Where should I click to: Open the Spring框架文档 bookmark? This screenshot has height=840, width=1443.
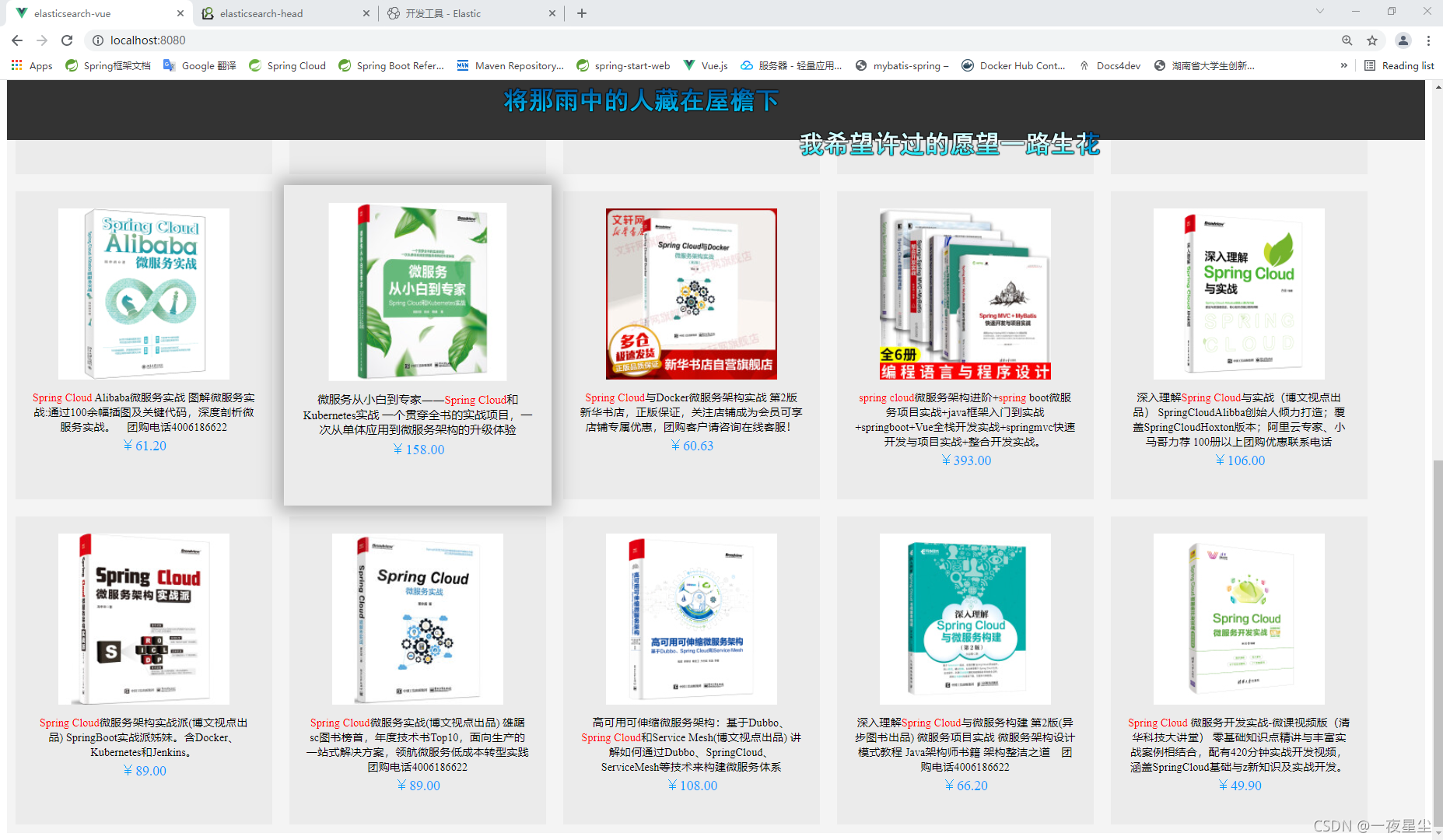coord(108,65)
